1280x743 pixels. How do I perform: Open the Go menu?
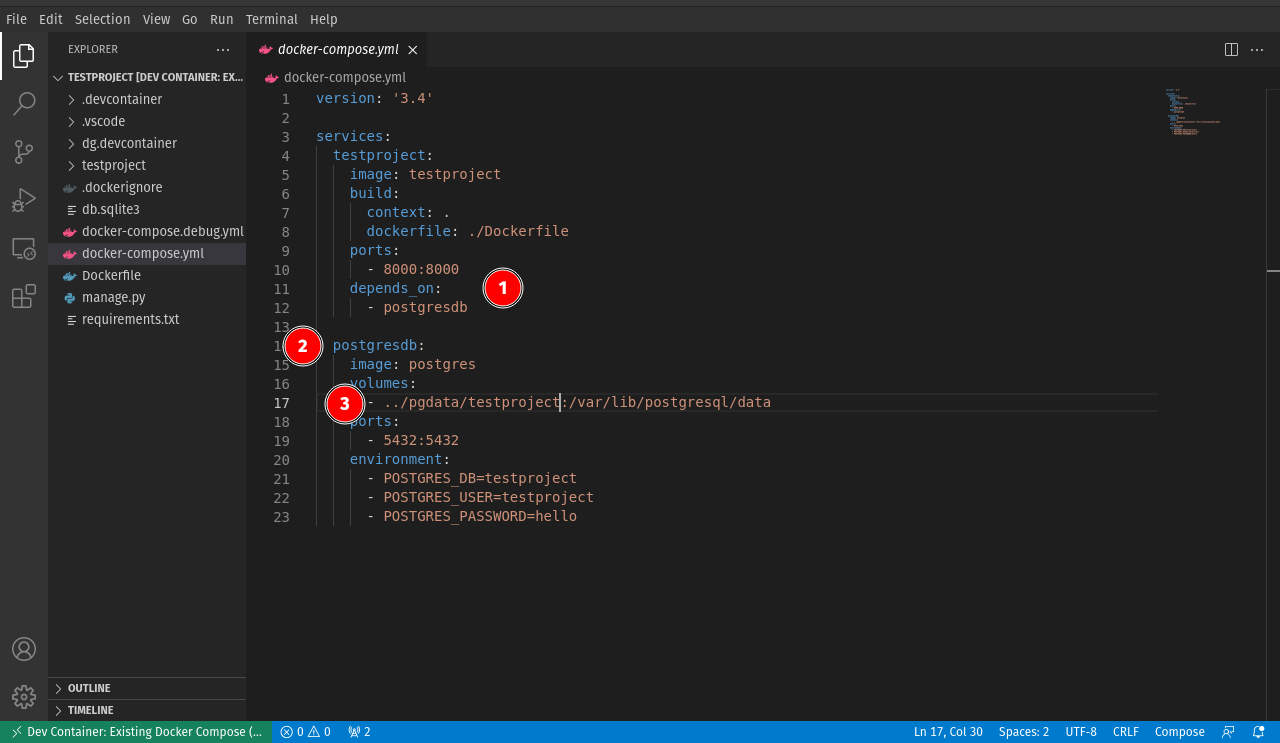click(x=190, y=19)
